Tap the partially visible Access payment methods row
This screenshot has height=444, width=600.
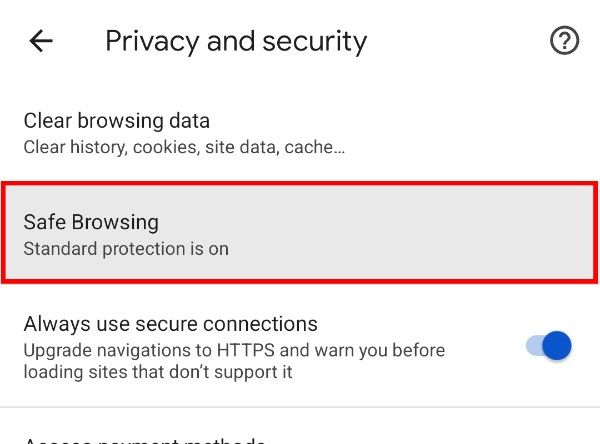pos(144,440)
